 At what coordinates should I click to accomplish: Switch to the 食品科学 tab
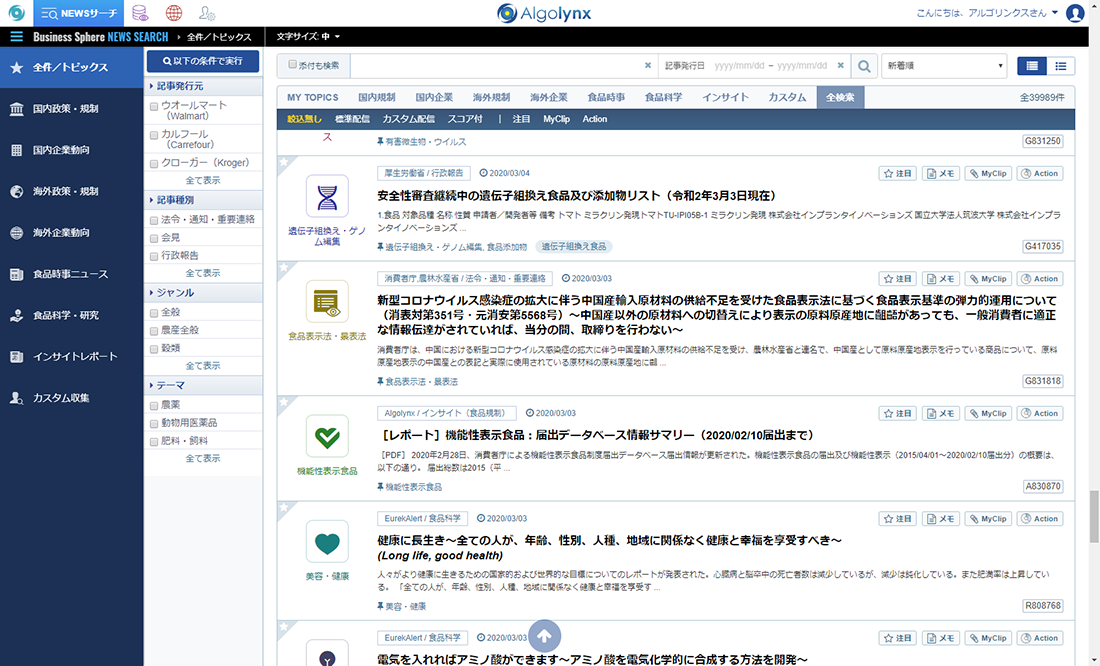tap(663, 98)
